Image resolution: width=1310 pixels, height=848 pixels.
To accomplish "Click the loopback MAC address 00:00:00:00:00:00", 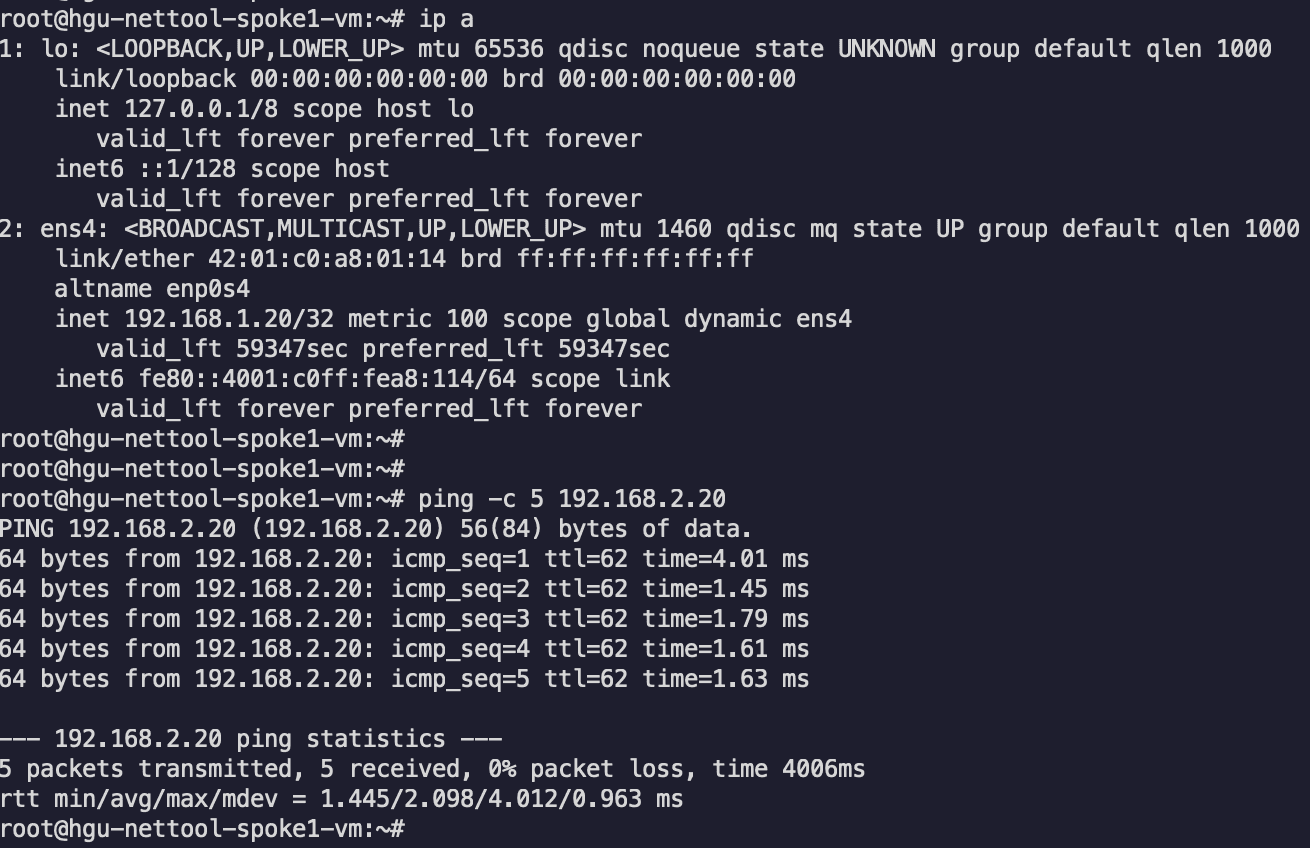I will (369, 78).
